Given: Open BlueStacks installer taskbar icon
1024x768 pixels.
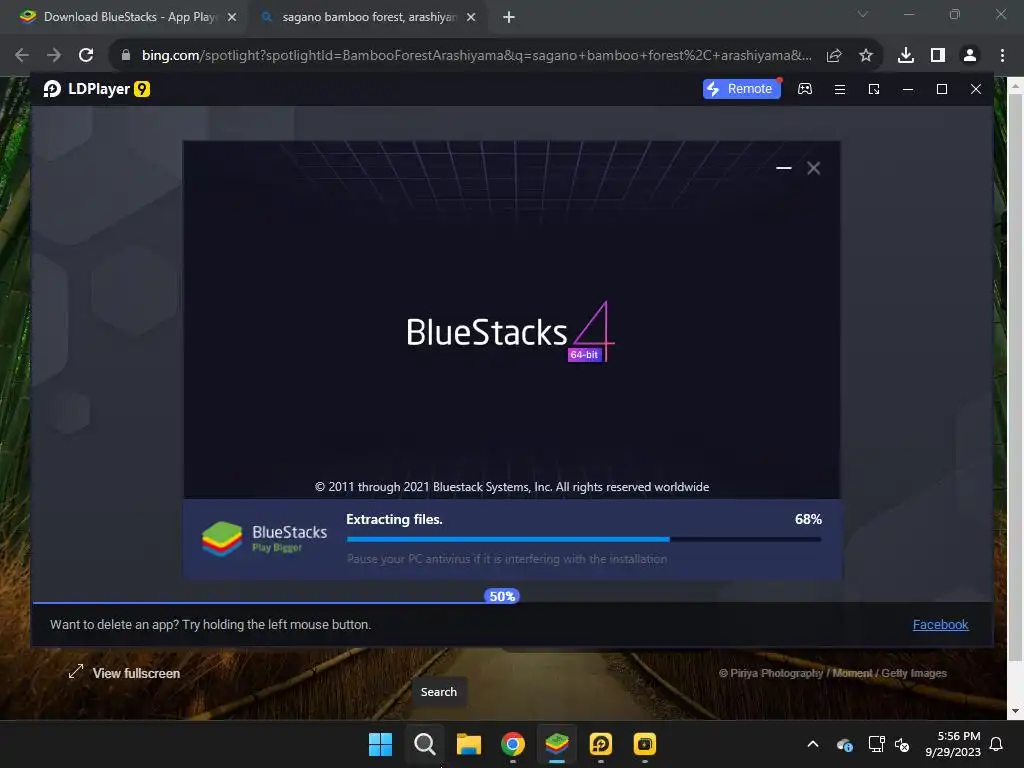Looking at the screenshot, I should pos(556,744).
